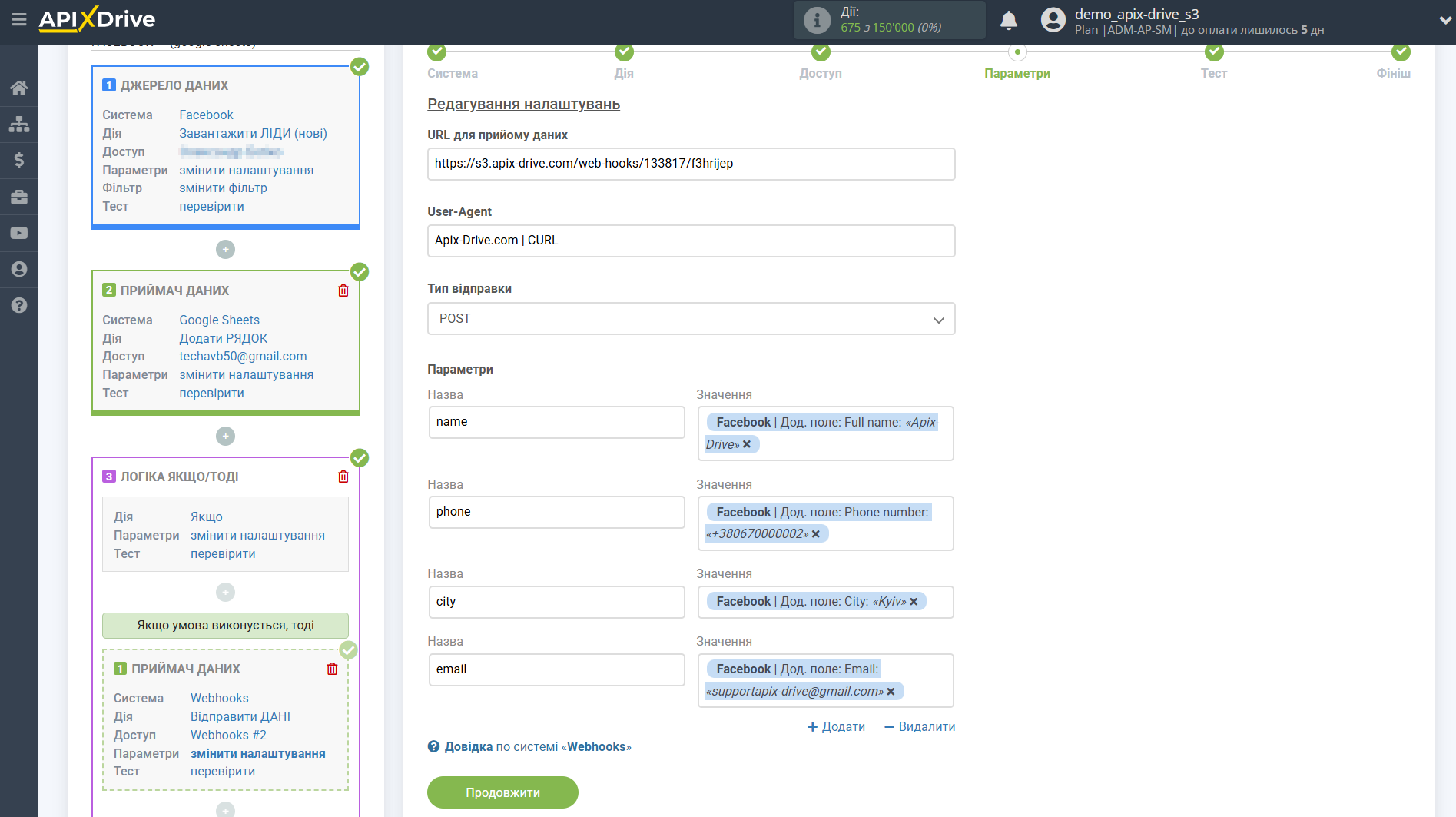The width and height of the screenshot is (1456, 817).
Task: Open the profile sidebar icon
Action: tap(19, 269)
